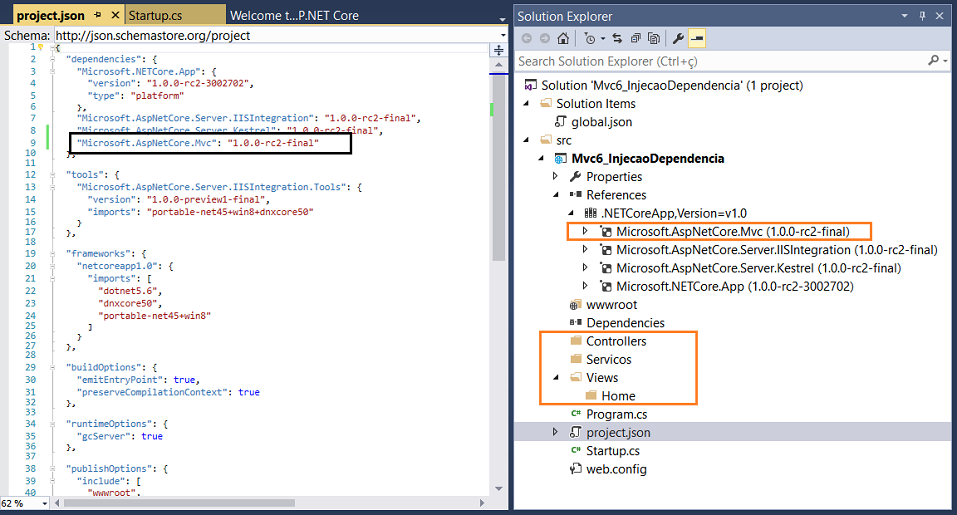Image resolution: width=957 pixels, height=515 pixels.
Task: Select the wwwroot globe icon
Action: click(575, 304)
